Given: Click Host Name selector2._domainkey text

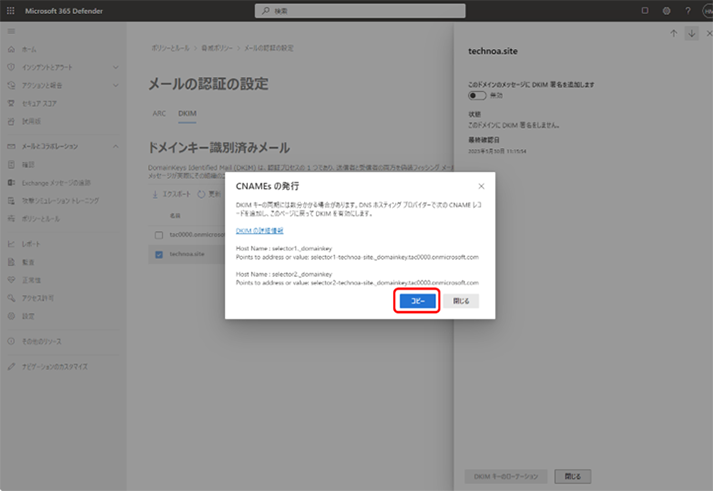Looking at the screenshot, I should point(284,274).
